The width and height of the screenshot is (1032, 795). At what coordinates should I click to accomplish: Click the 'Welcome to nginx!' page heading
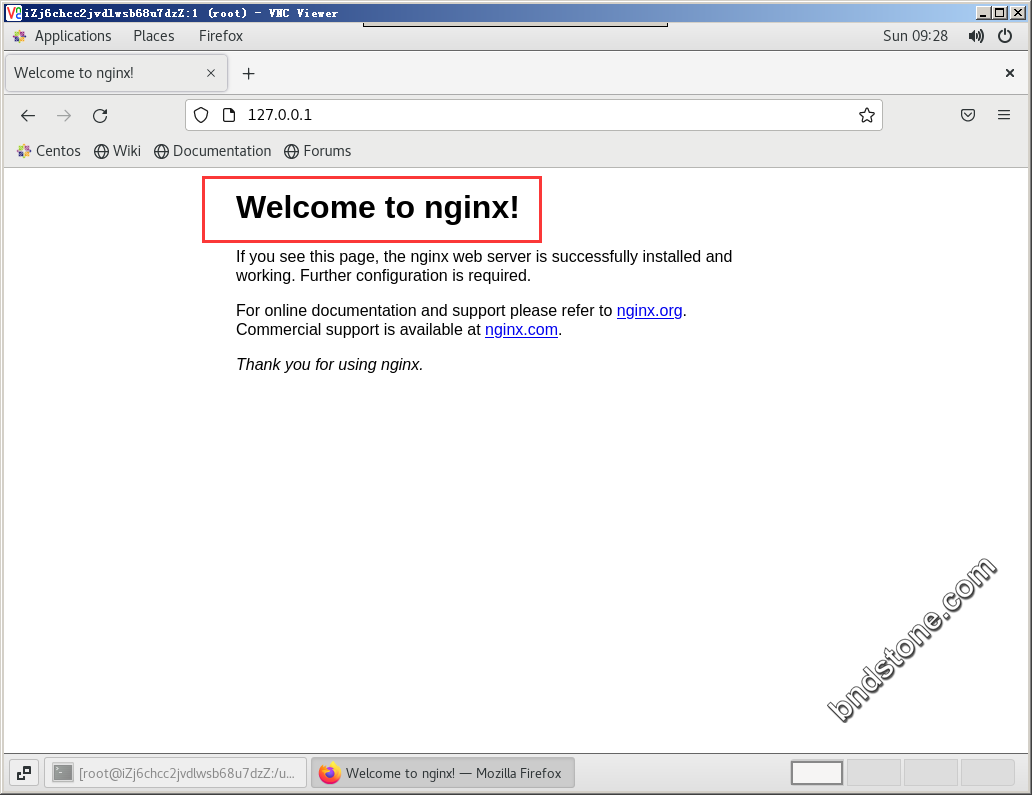378,207
